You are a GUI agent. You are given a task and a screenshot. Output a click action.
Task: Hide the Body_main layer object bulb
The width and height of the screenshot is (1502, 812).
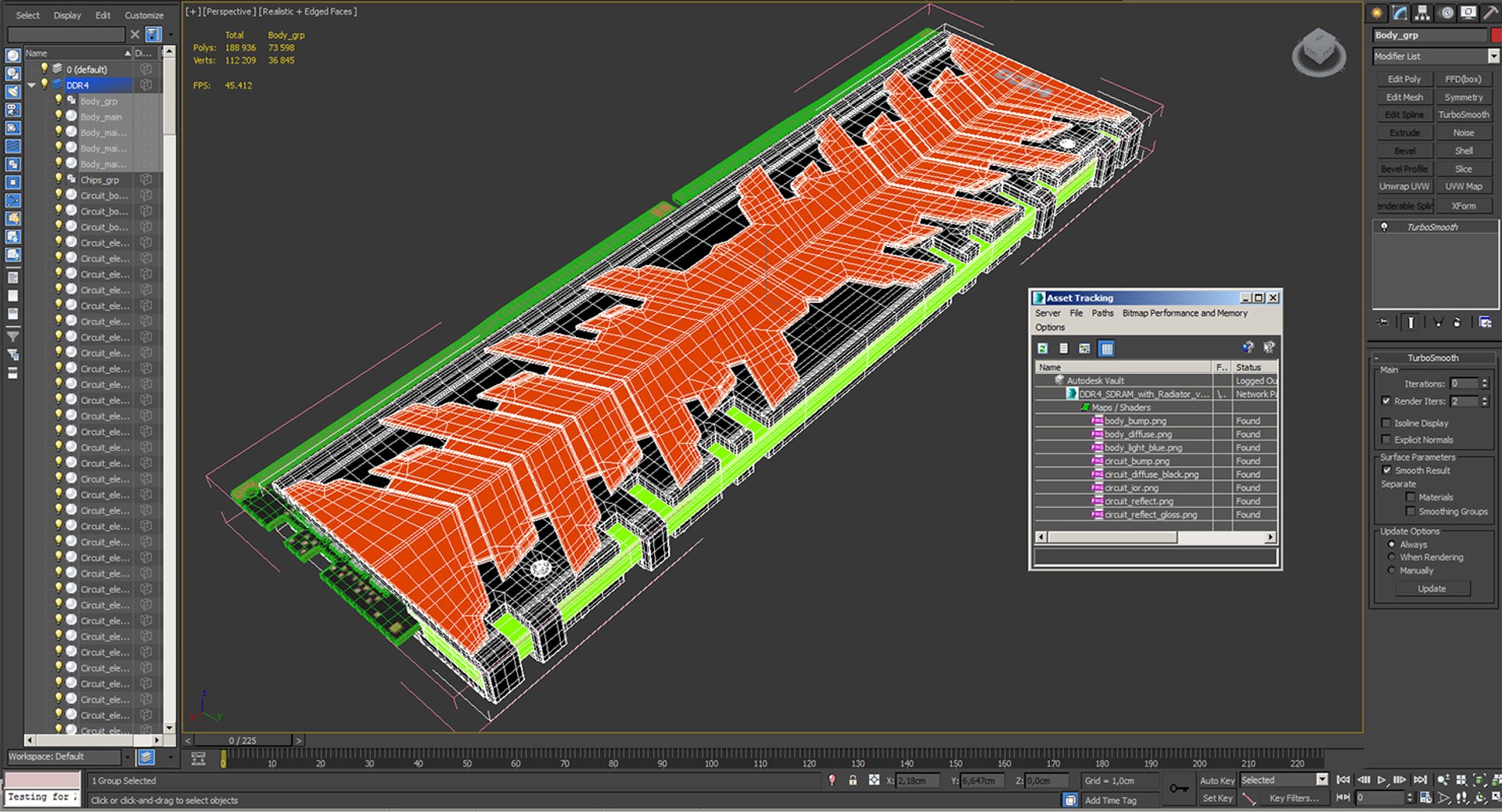point(58,116)
